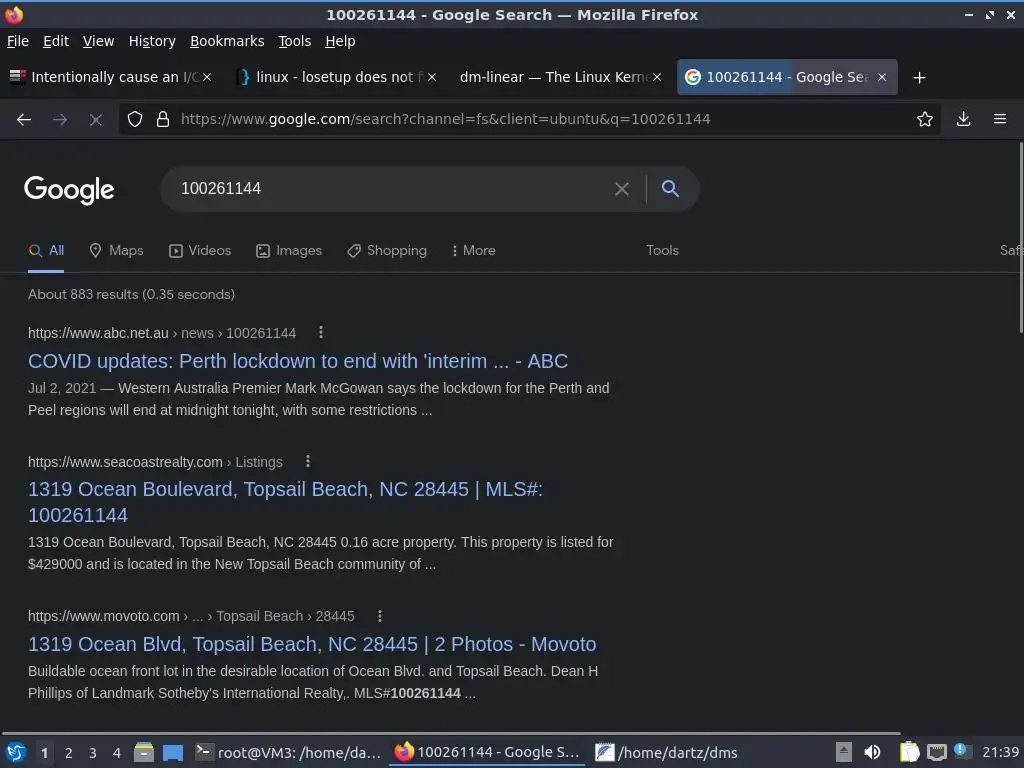Click the taskbar clock showing 21:39

1000,753
